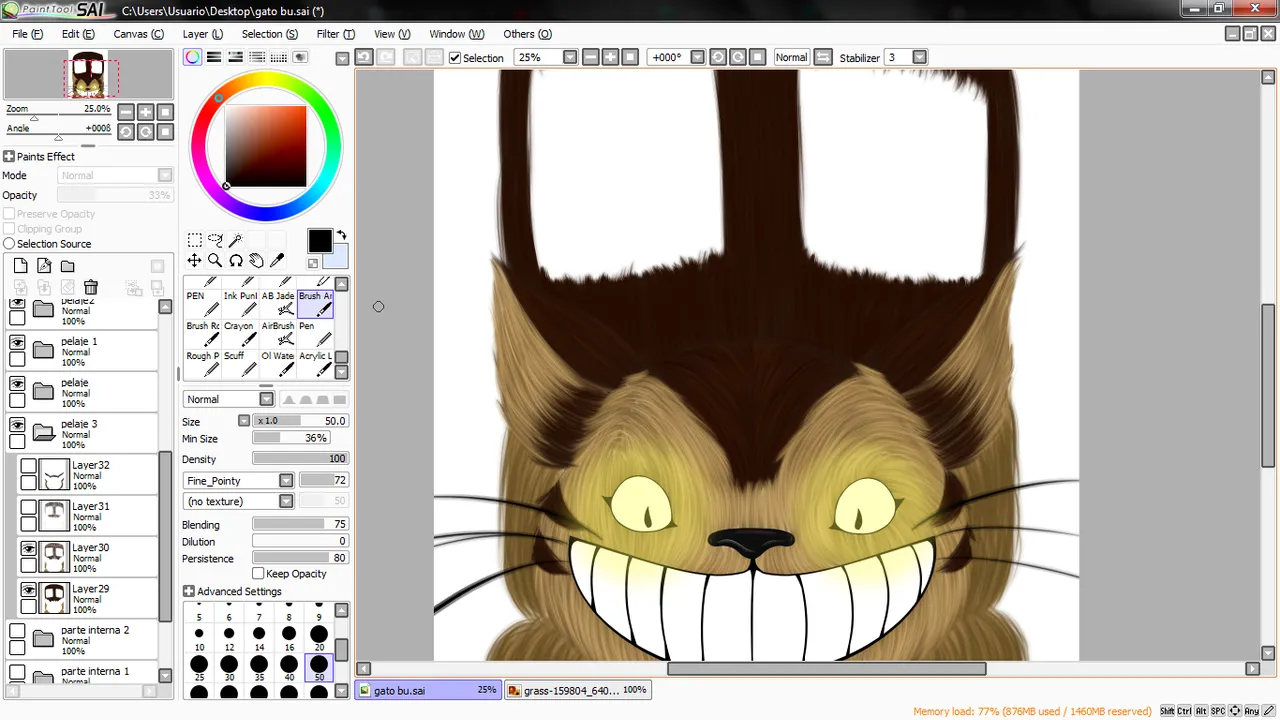Viewport: 1280px width, 720px height.
Task: Click the black foreground color swatch
Action: [319, 241]
